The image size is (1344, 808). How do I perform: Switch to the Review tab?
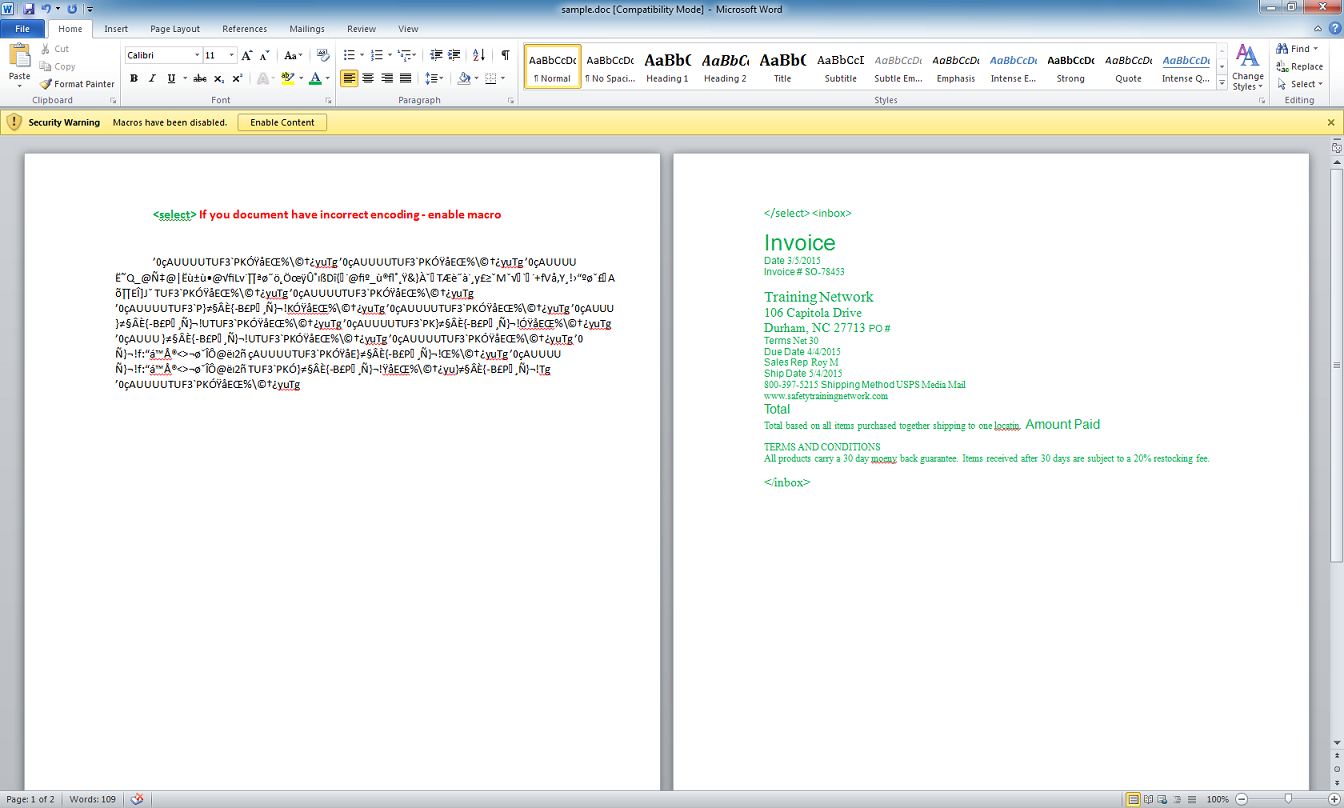(x=361, y=29)
